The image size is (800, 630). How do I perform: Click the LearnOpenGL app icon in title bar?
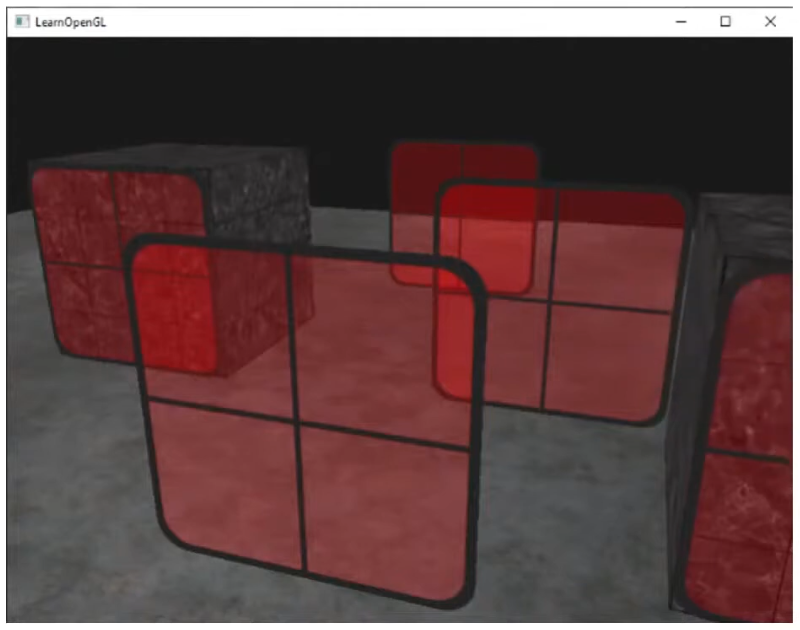point(22,21)
